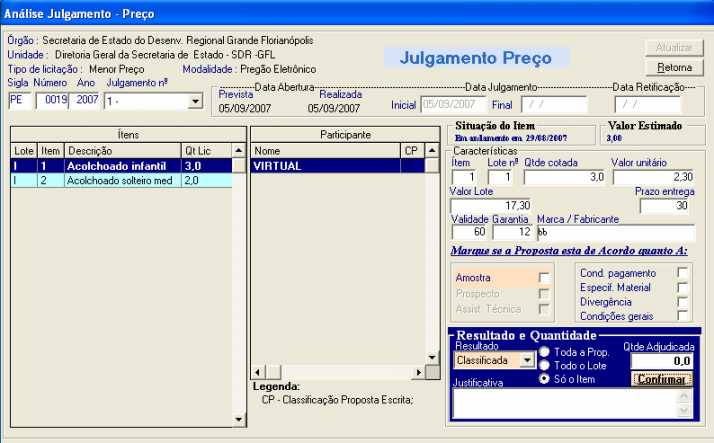Viewport: 714px width, 443px height.
Task: Click the Validade field showing 60
Action: [x=469, y=232]
